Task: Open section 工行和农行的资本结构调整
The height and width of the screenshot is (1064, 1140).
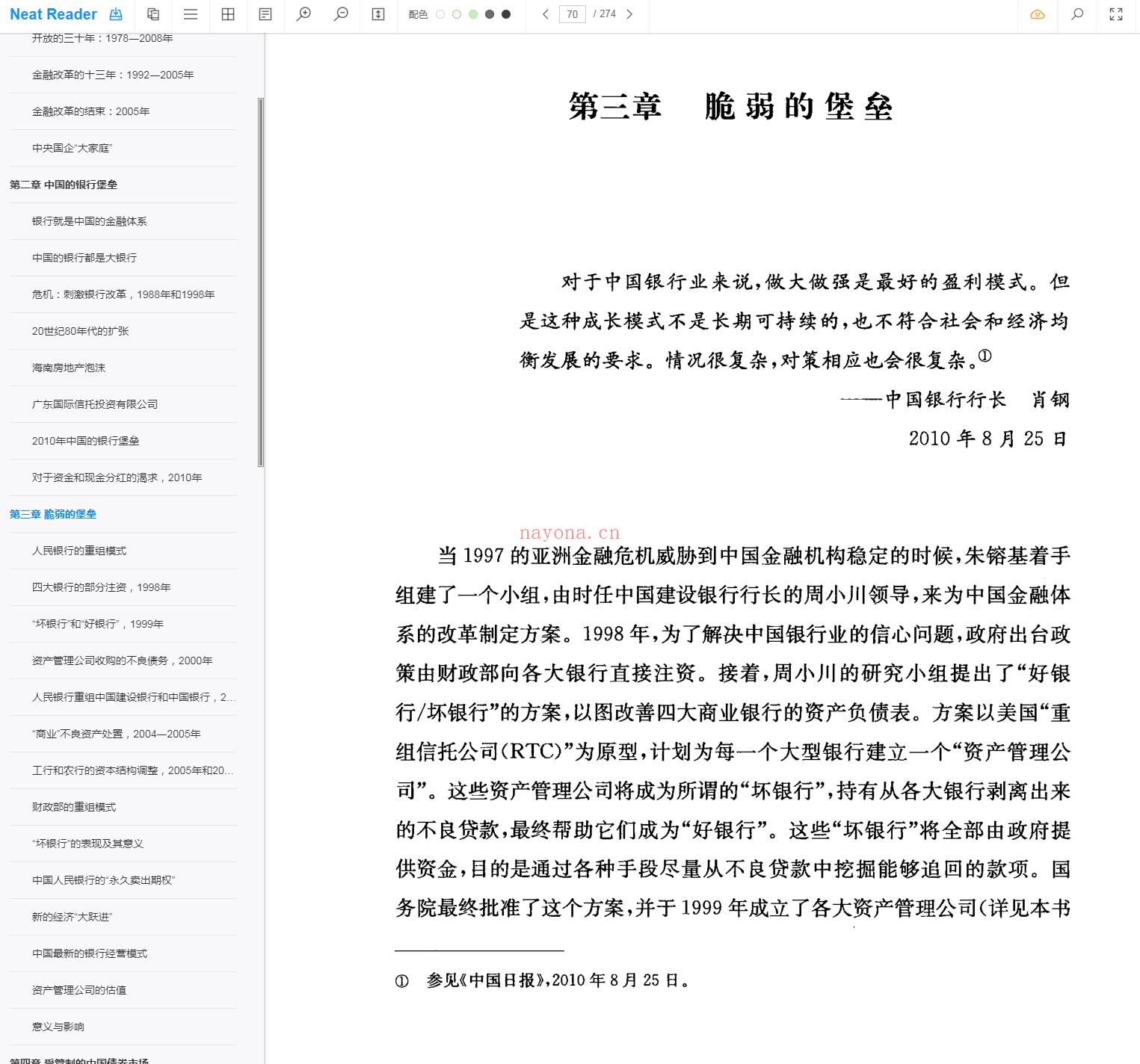Action: tap(133, 770)
